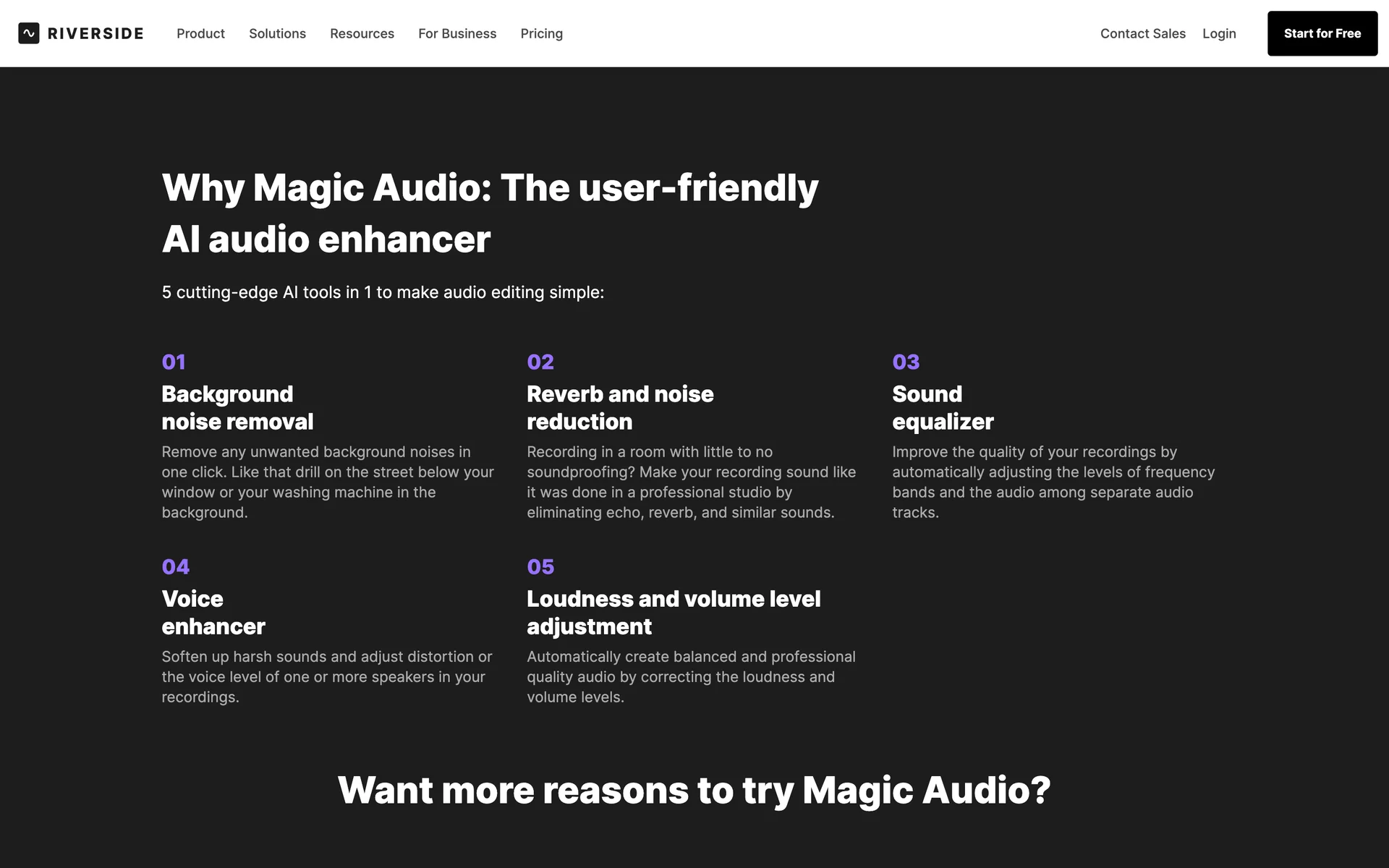
Task: Open the For Business nav item
Action: pyautogui.click(x=457, y=33)
